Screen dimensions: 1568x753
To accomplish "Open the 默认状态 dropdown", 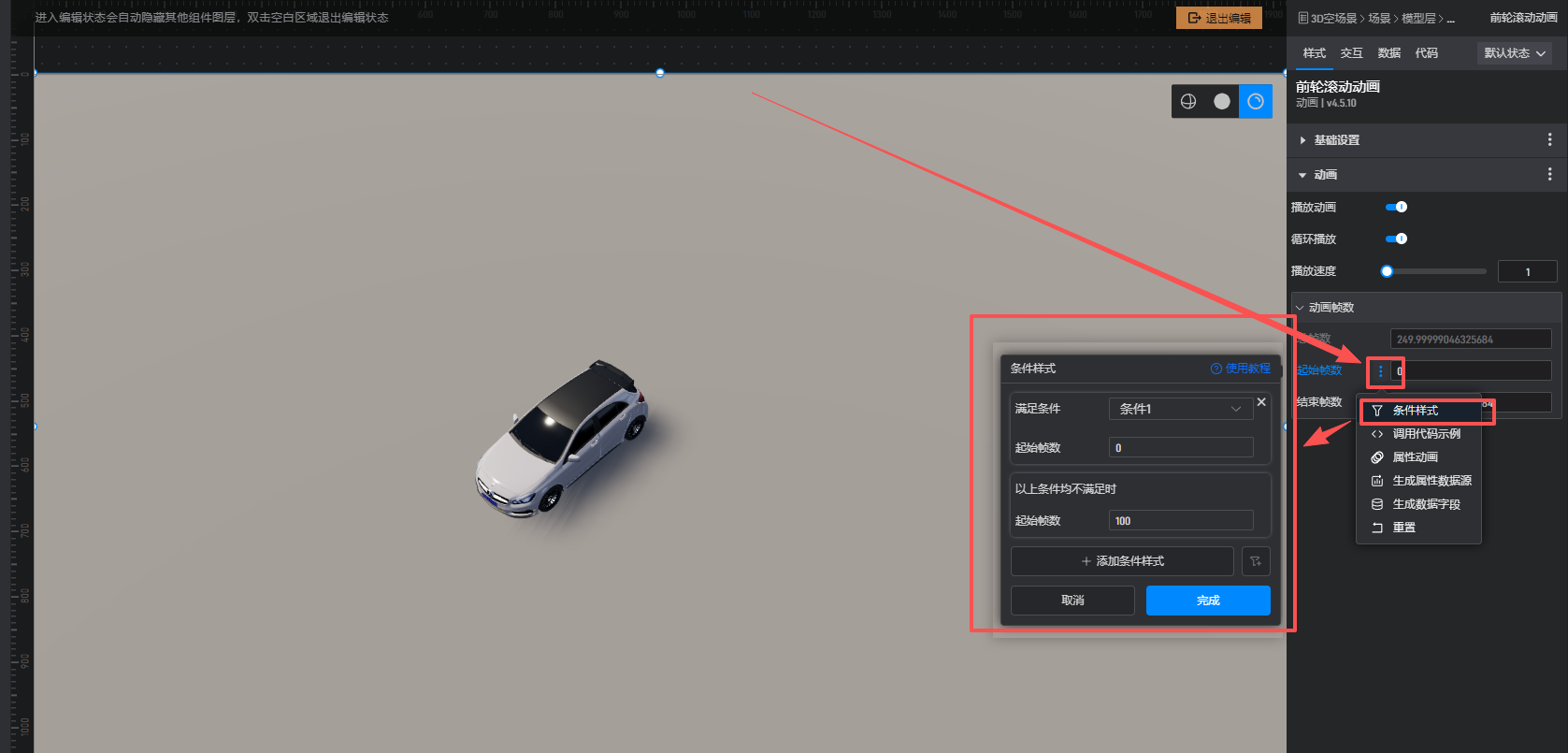I will click(1514, 53).
